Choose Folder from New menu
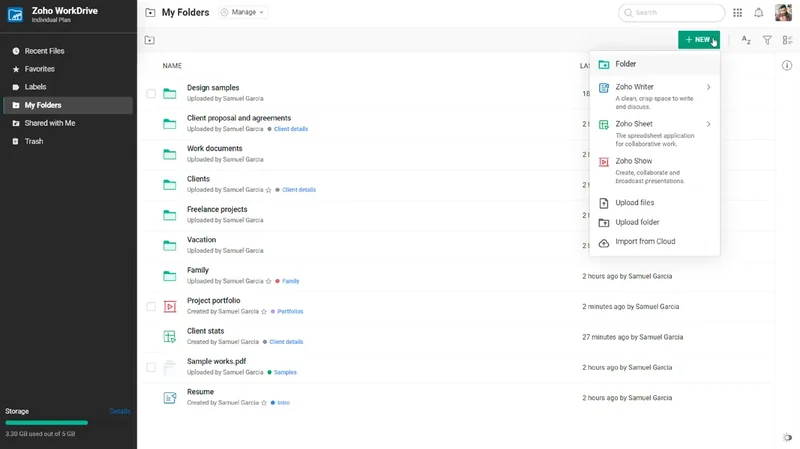 [x=655, y=64]
